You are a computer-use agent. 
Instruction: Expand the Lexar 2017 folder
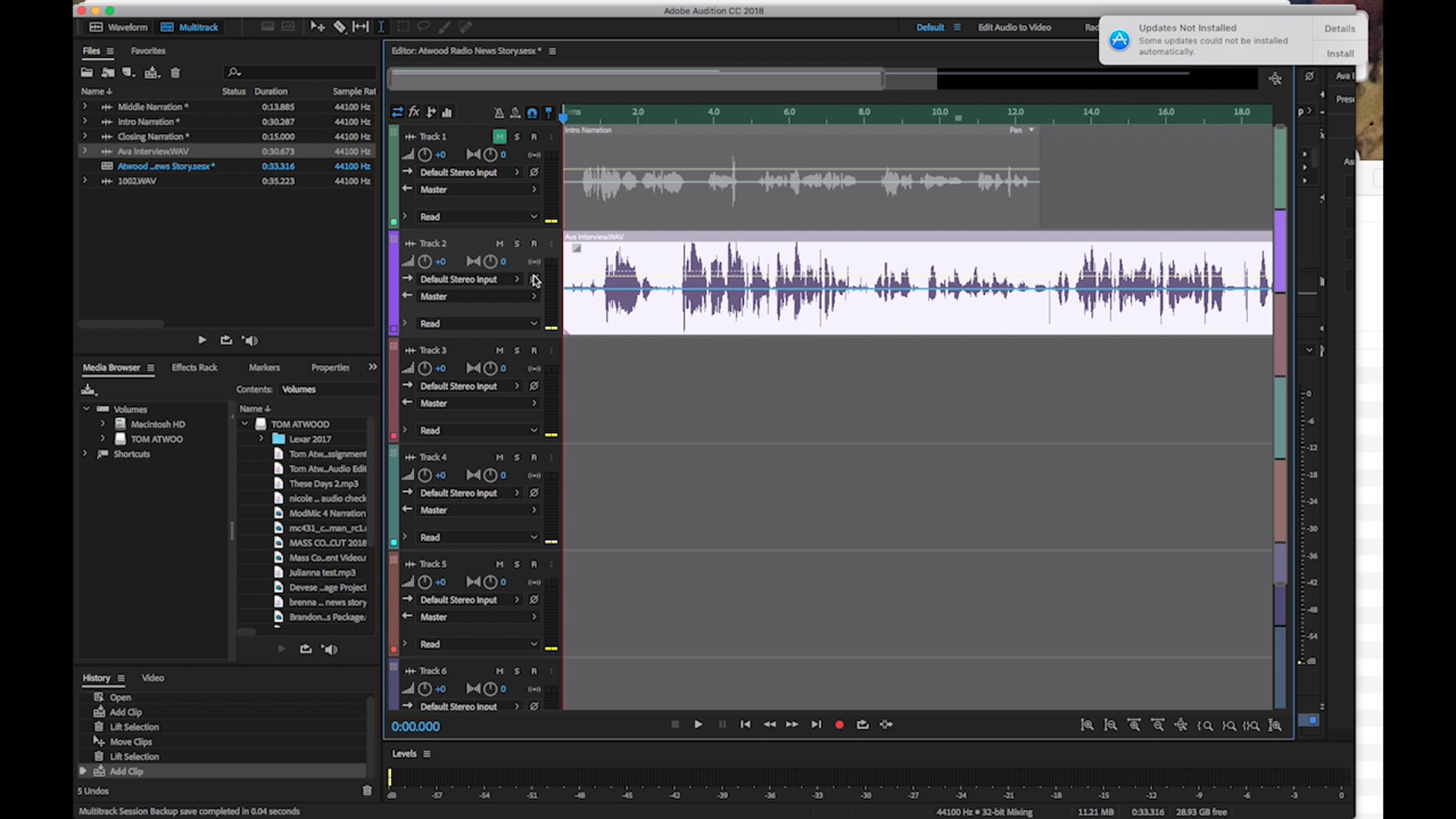pyautogui.click(x=261, y=439)
